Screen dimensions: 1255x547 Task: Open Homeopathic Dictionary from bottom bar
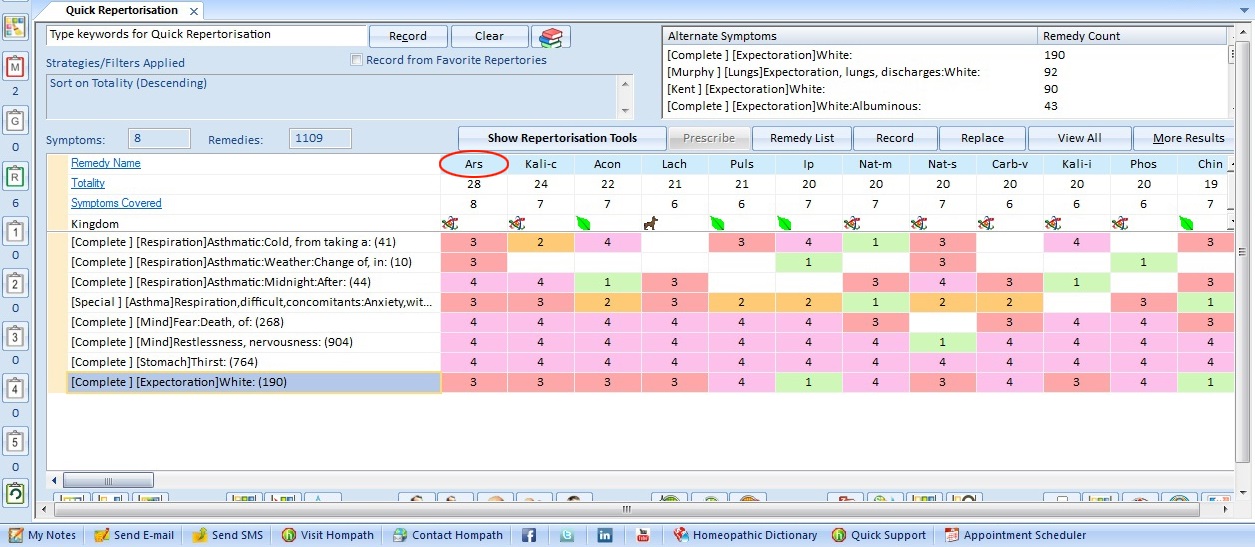point(745,535)
